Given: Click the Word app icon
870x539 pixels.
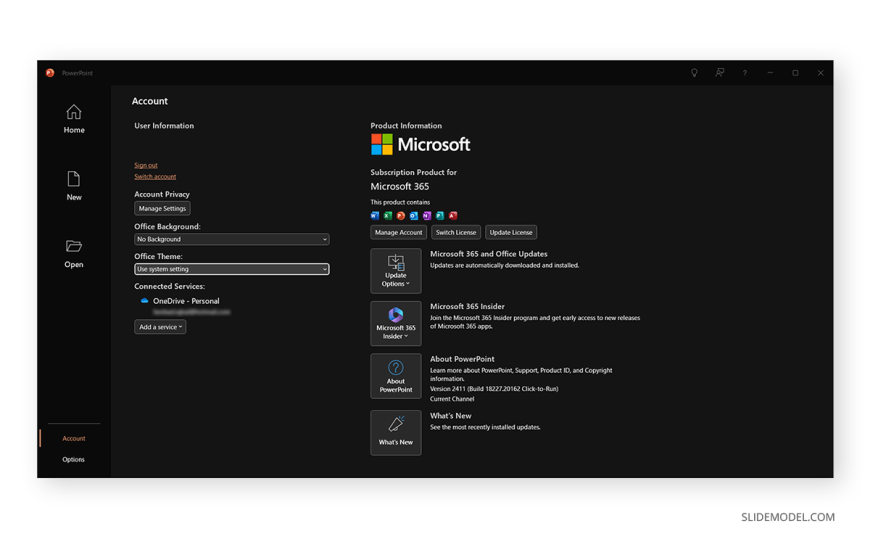Looking at the screenshot, I should (375, 215).
